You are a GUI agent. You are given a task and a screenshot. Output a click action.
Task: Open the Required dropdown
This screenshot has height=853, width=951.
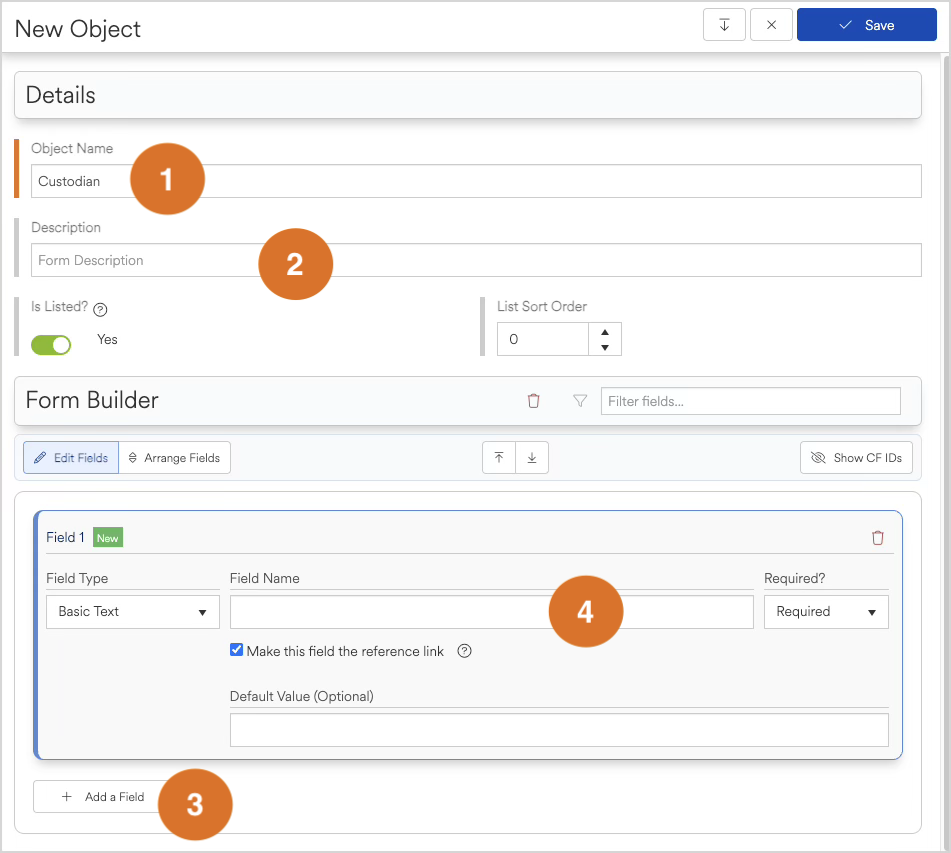[826, 612]
